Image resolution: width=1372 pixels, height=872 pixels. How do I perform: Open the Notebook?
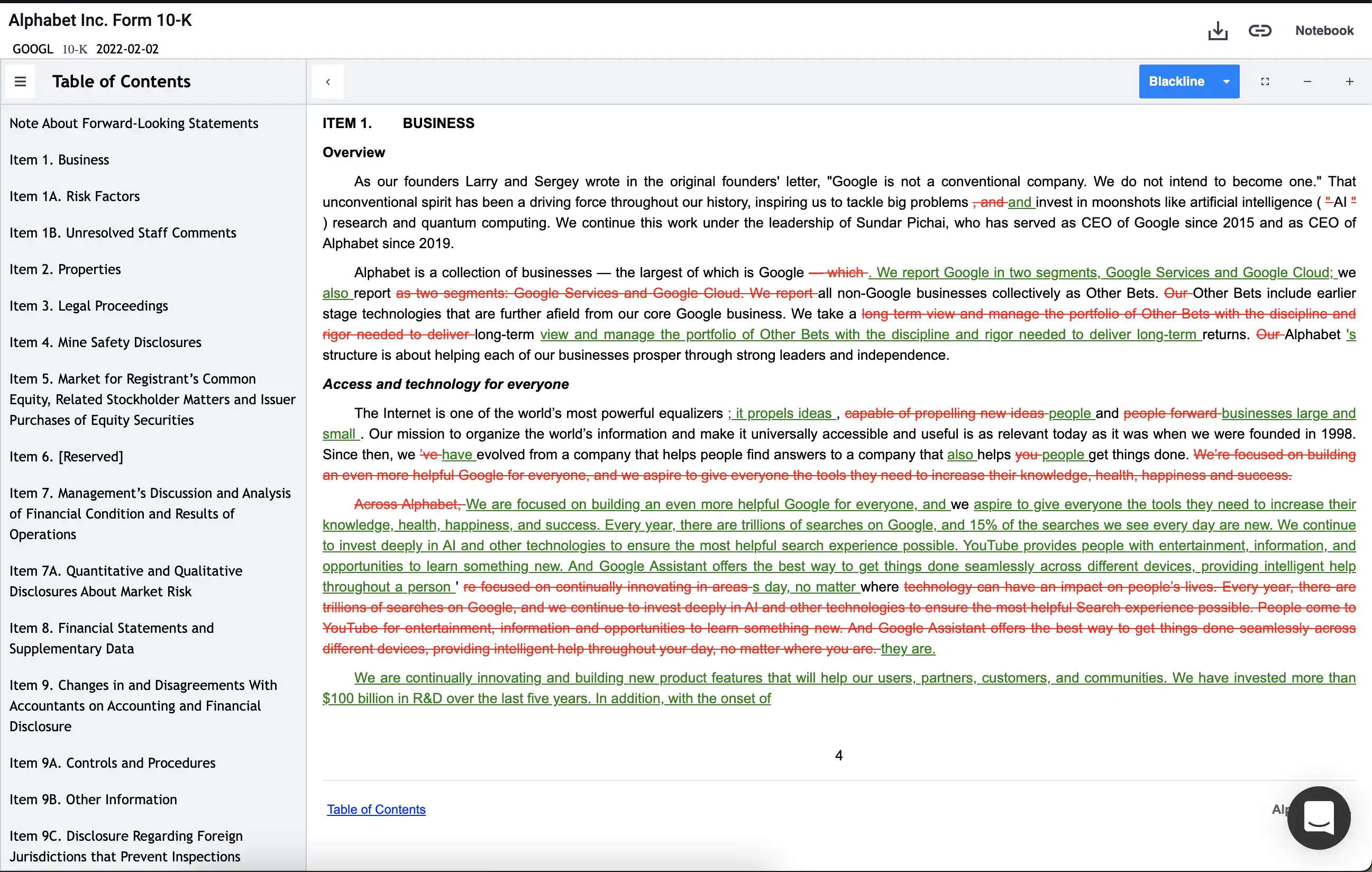coord(1324,31)
